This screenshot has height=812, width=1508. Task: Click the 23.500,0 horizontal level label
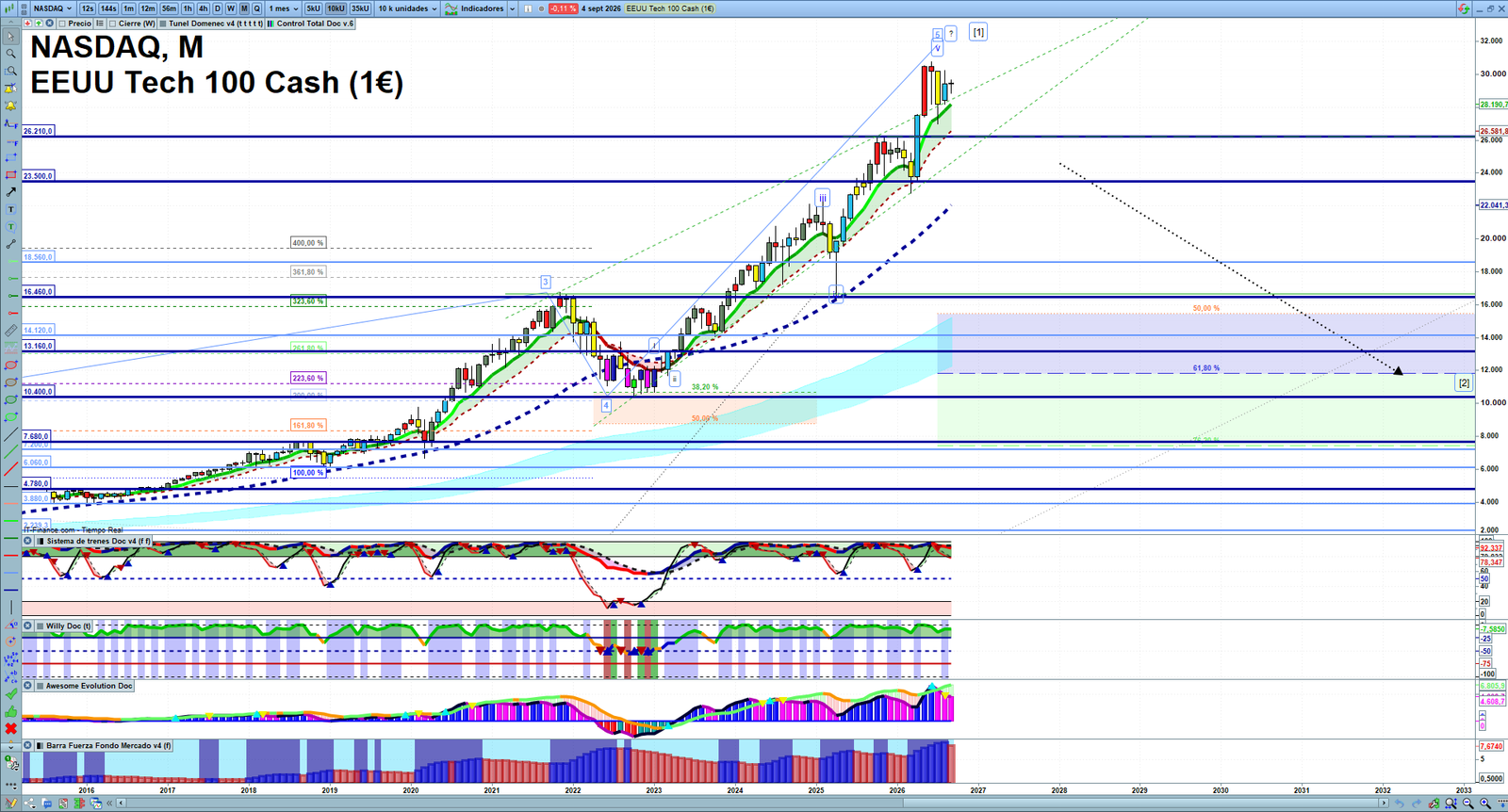[x=39, y=175]
